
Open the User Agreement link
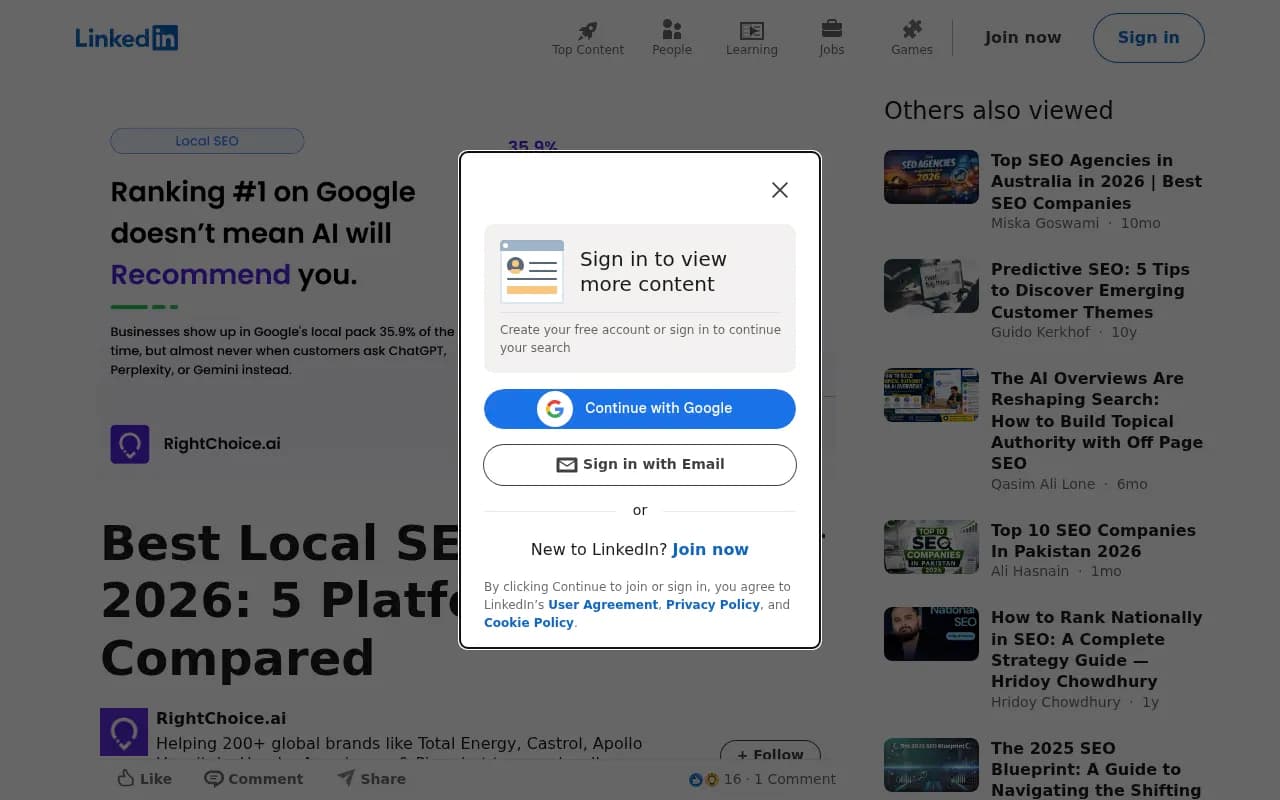click(x=603, y=605)
